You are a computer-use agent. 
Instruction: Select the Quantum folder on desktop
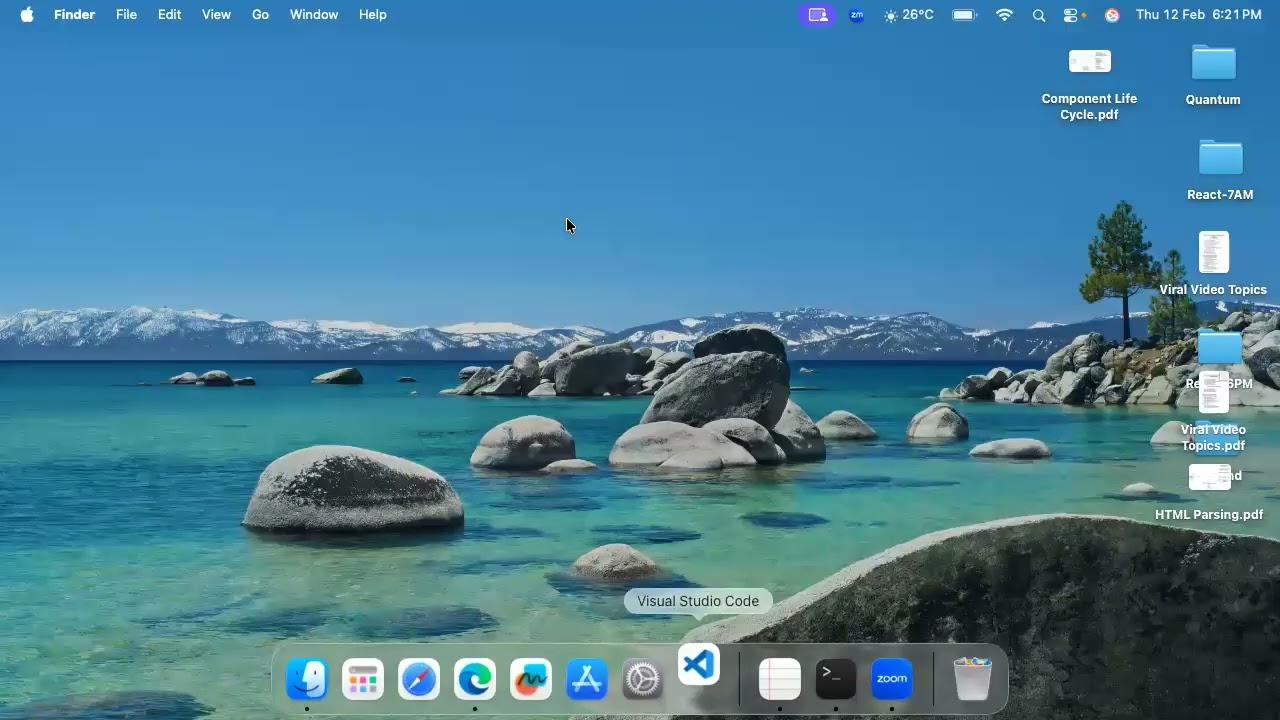[x=1213, y=75]
